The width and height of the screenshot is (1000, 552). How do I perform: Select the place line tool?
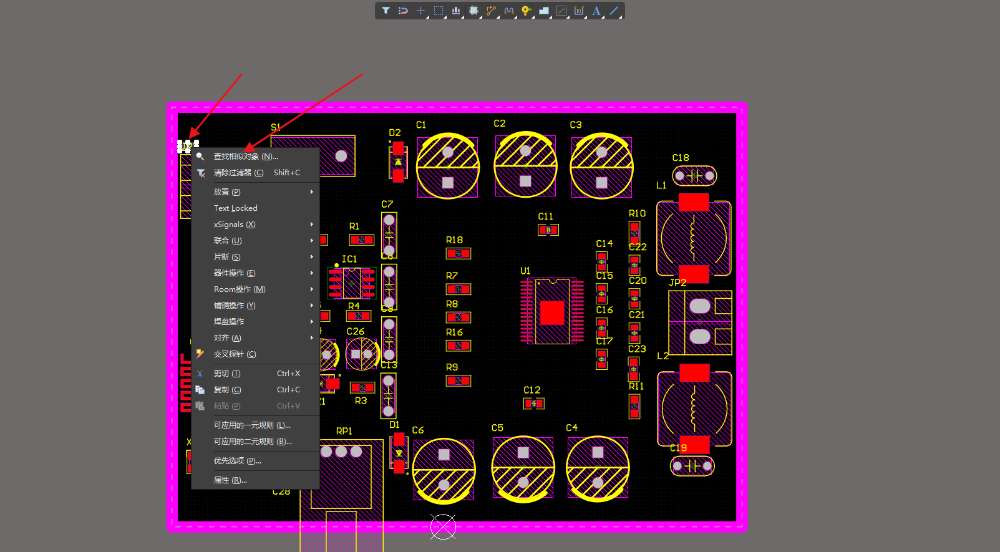[614, 11]
